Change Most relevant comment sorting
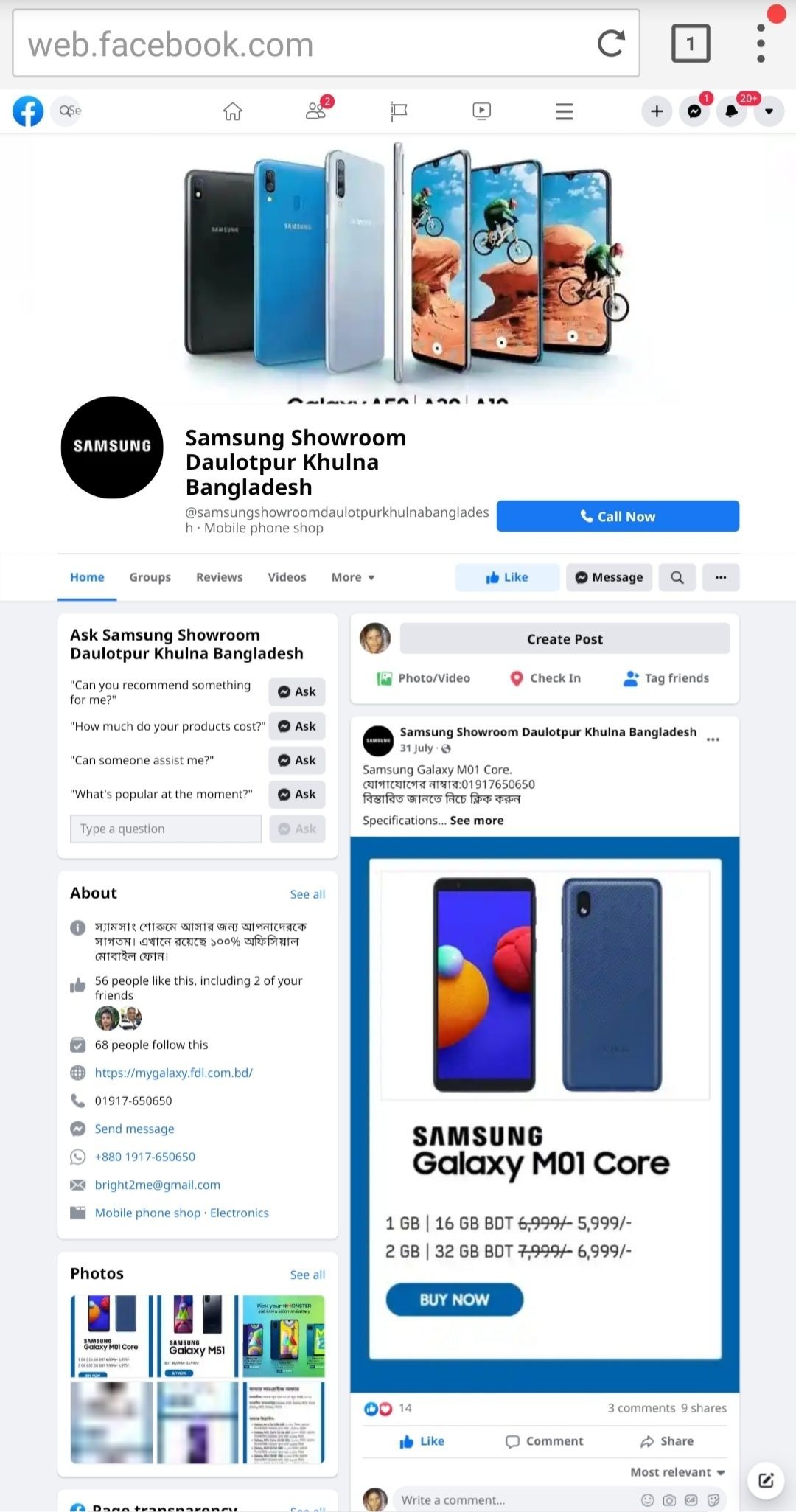Screen dimensions: 796x1512 click(677, 1472)
